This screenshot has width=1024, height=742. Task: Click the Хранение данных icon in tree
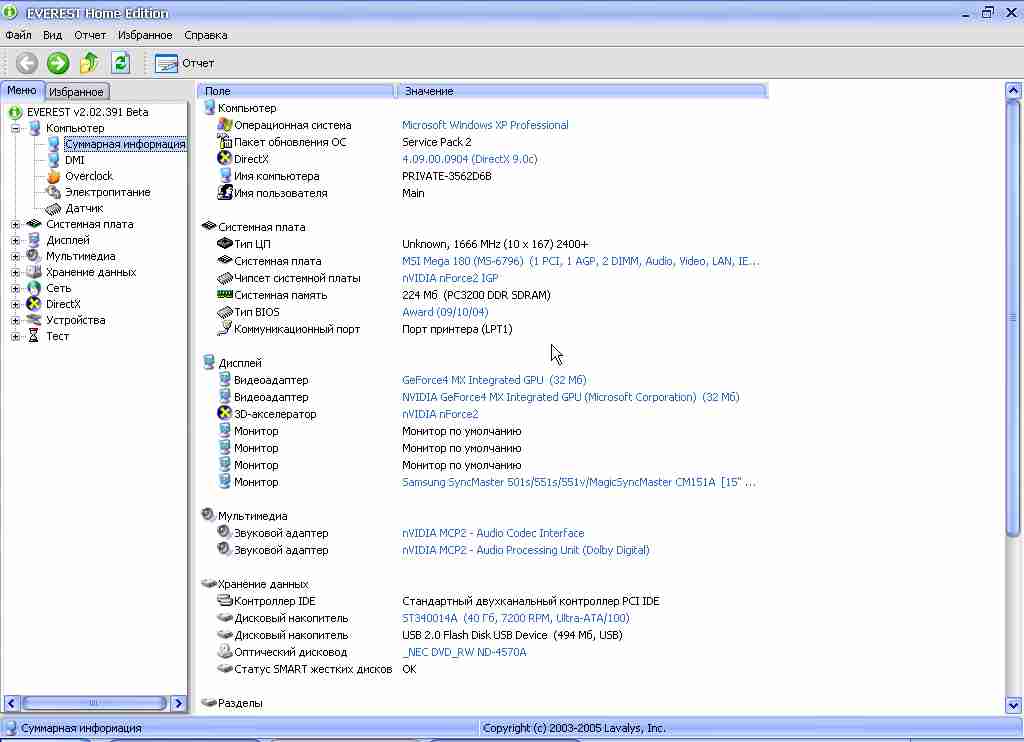(34, 272)
